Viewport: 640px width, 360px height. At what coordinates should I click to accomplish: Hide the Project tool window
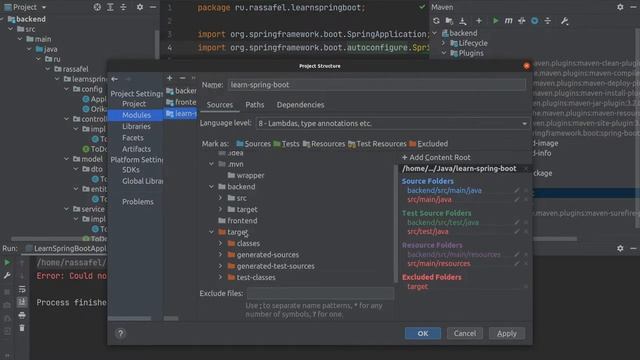click(153, 7)
